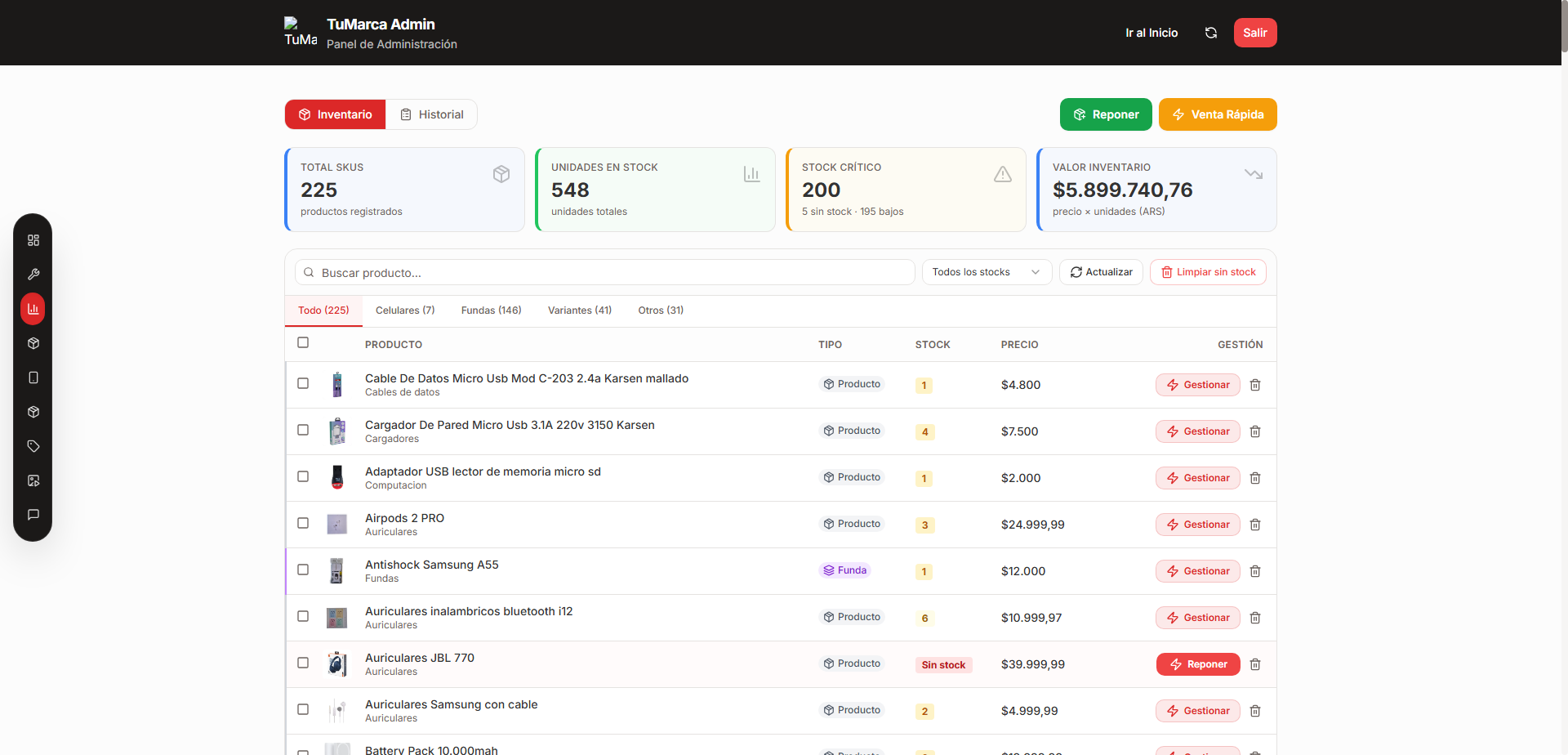Screen dimensions: 1568x755
Task: Switch to the Historial tab
Action: tap(431, 114)
